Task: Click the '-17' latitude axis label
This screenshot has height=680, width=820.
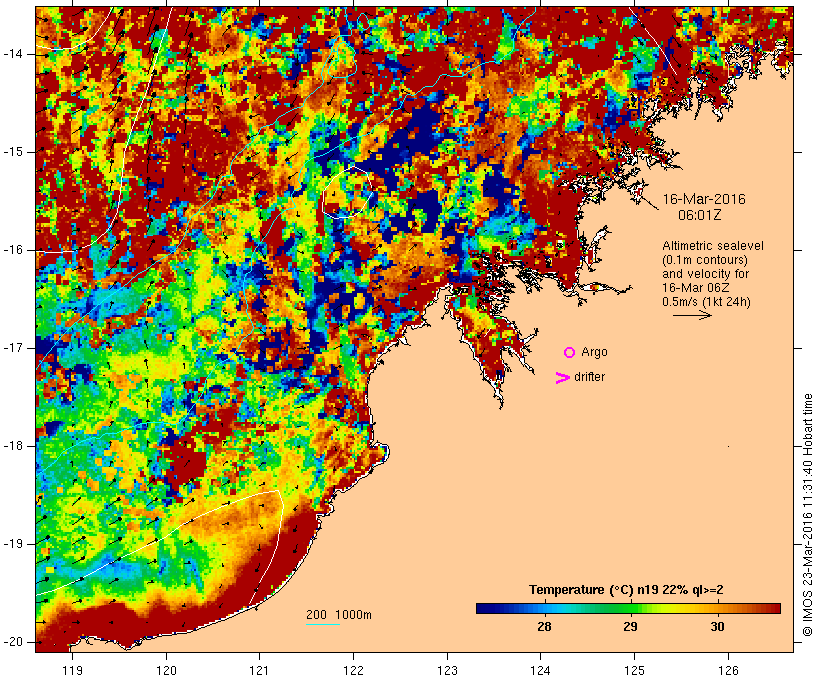Action: (x=13, y=348)
